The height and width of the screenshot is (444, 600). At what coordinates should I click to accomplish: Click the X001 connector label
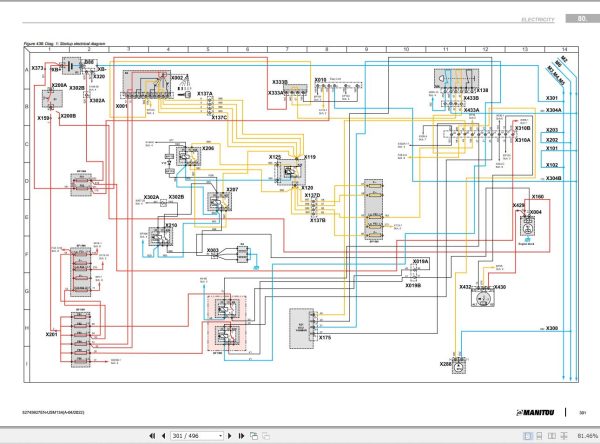tap(121, 106)
